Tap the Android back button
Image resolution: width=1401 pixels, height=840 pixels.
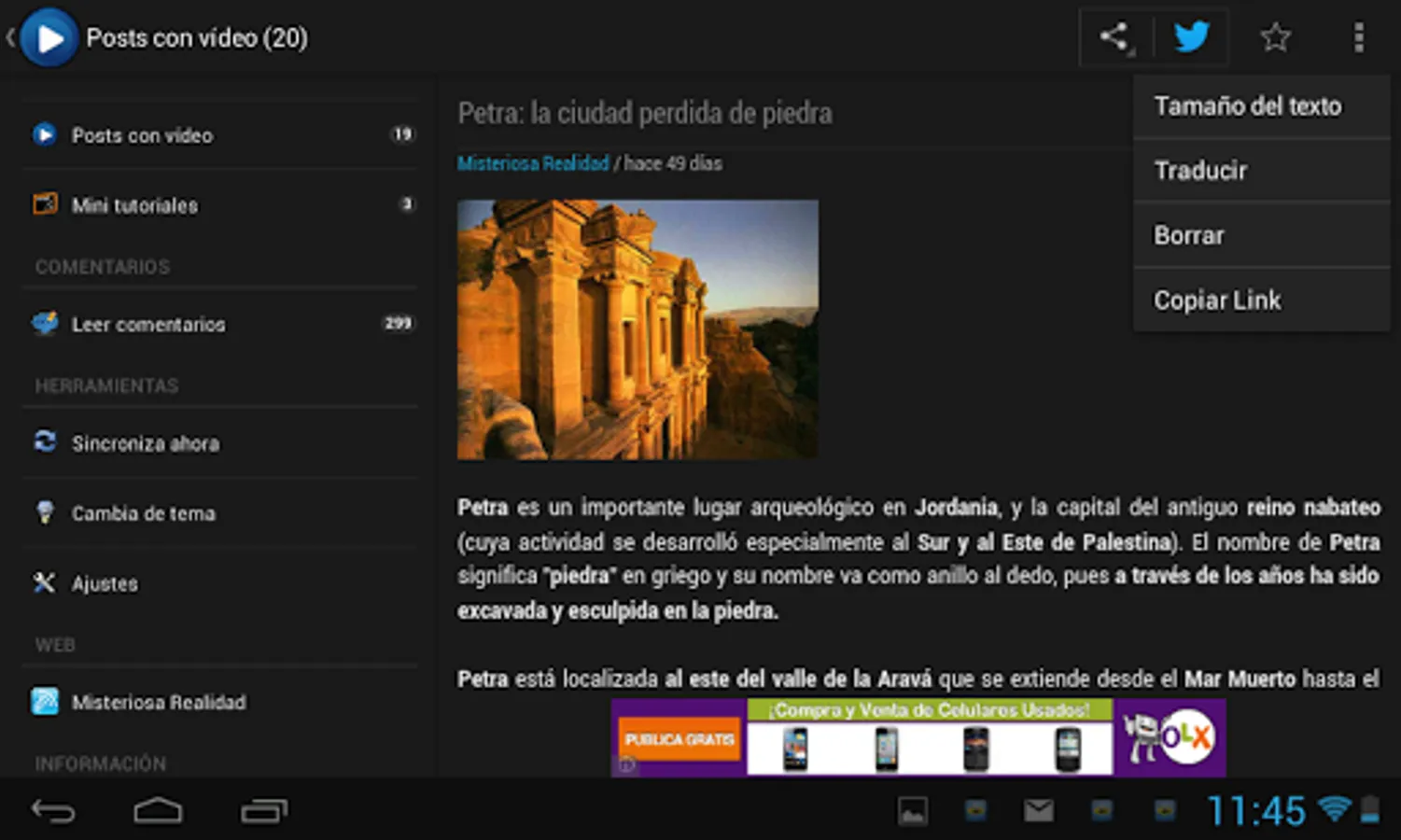point(53,810)
